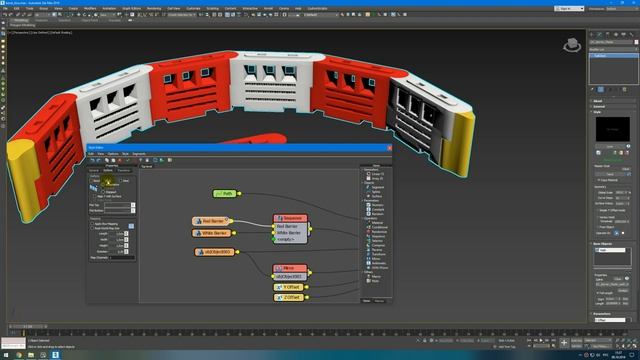Viewport: 640px width, 360px height.
Task: Open Style Editor Segments menu
Action: [x=139, y=154]
